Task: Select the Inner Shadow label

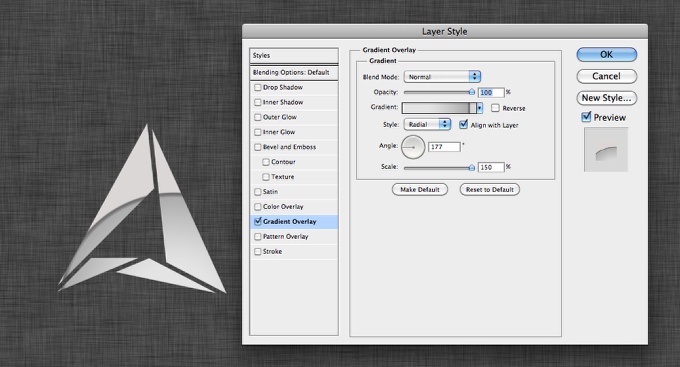Action: (x=283, y=102)
